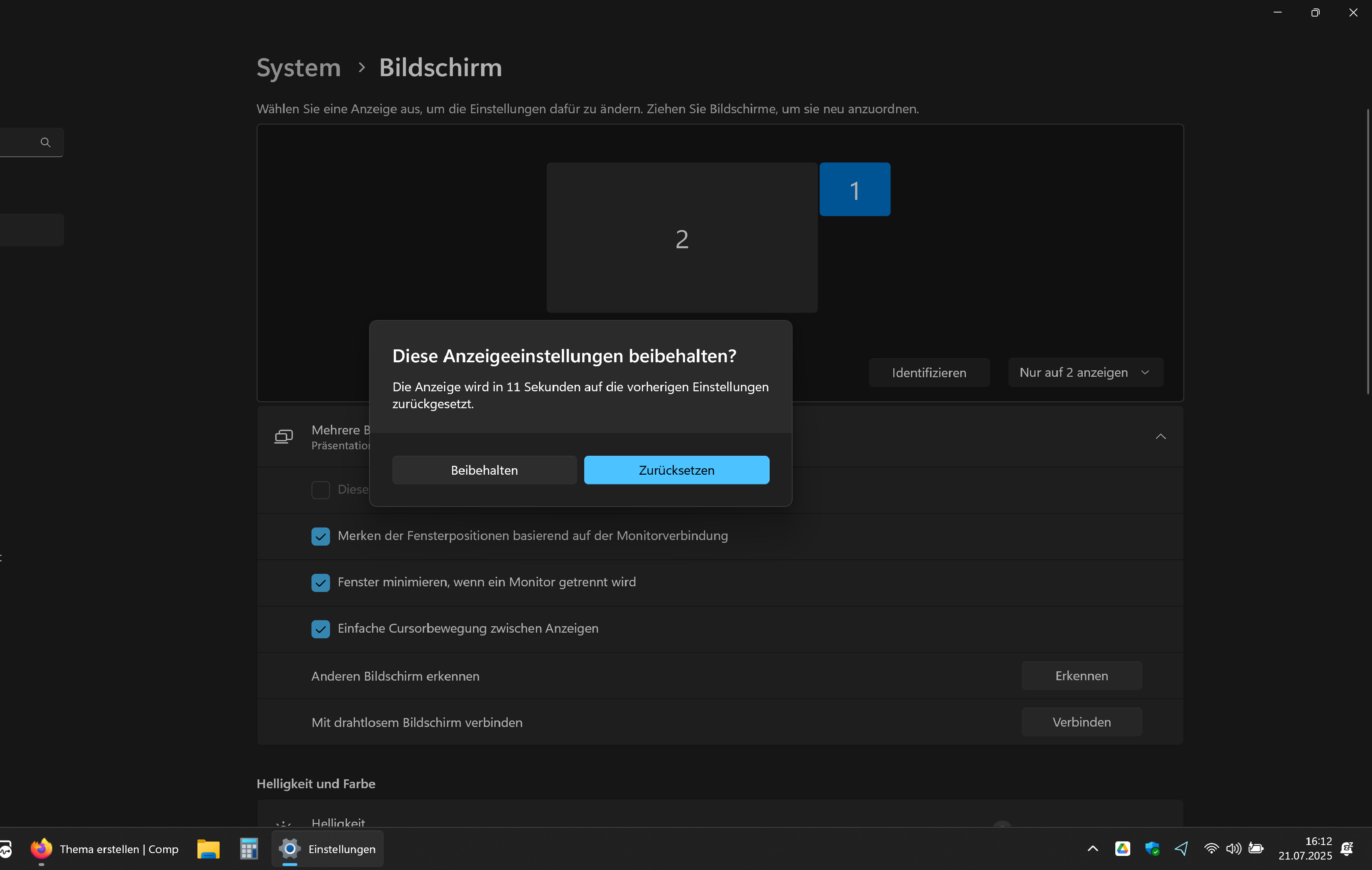
Task: Open the Nur auf 2 anzeigen dropdown
Action: tap(1086, 373)
